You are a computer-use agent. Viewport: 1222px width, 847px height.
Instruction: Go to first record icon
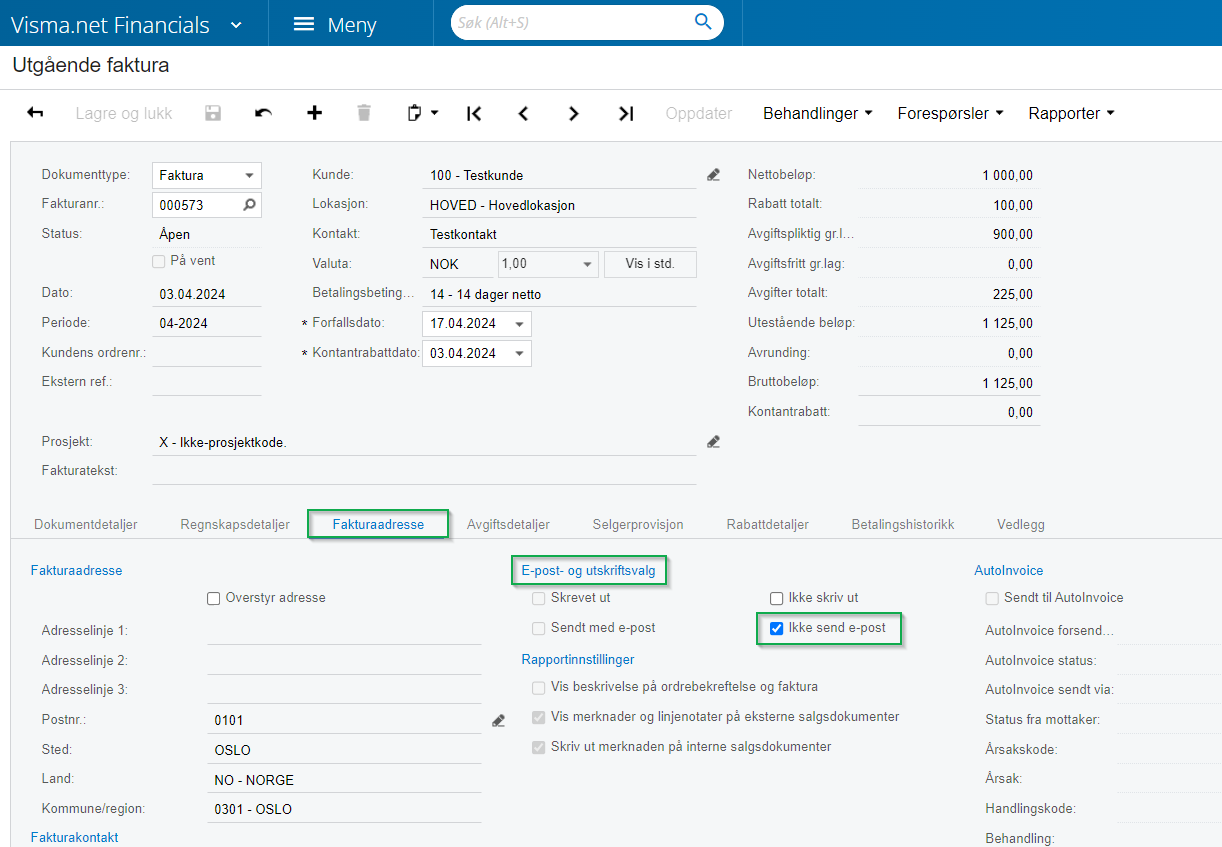point(474,113)
